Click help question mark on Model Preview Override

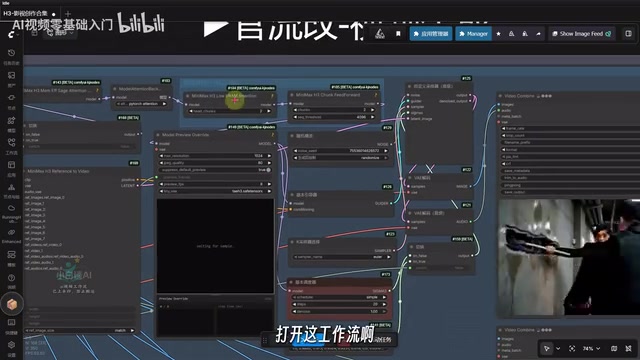tap(272, 135)
